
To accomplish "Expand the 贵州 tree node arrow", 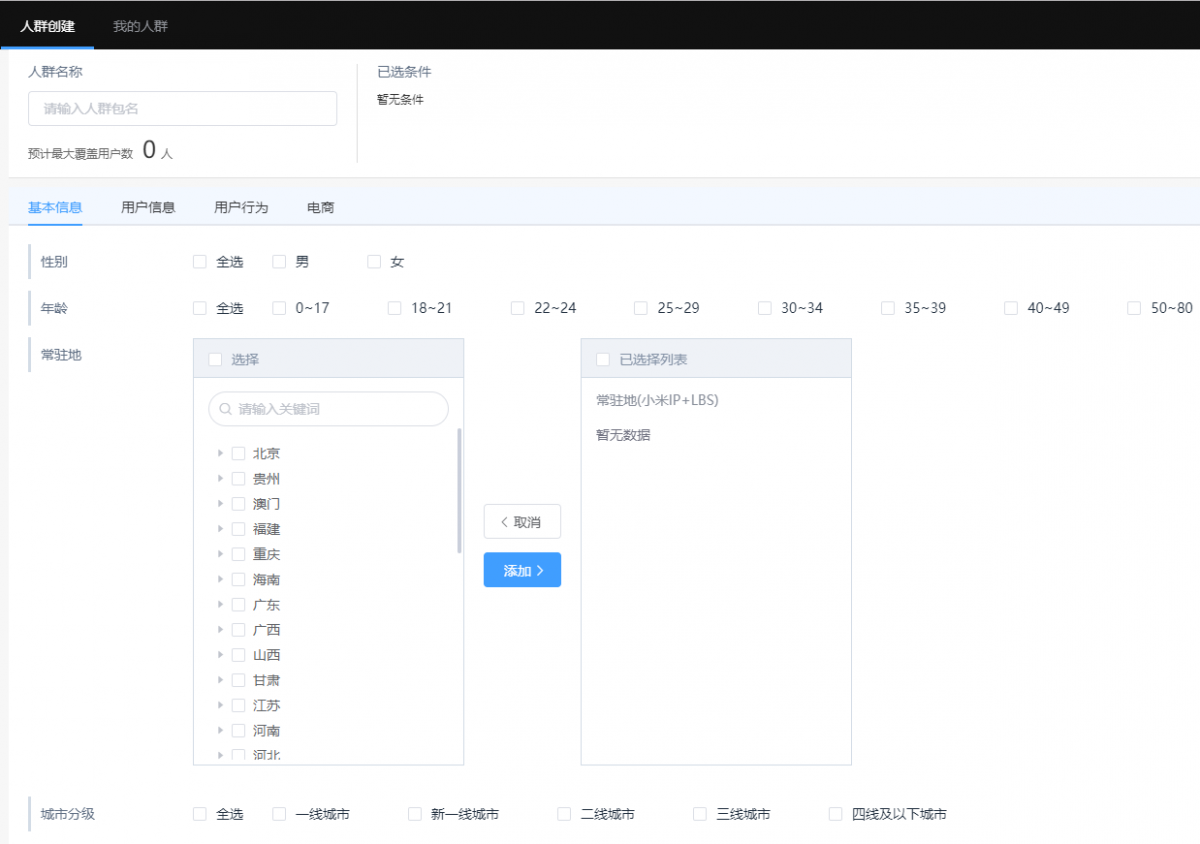I will click(x=220, y=479).
